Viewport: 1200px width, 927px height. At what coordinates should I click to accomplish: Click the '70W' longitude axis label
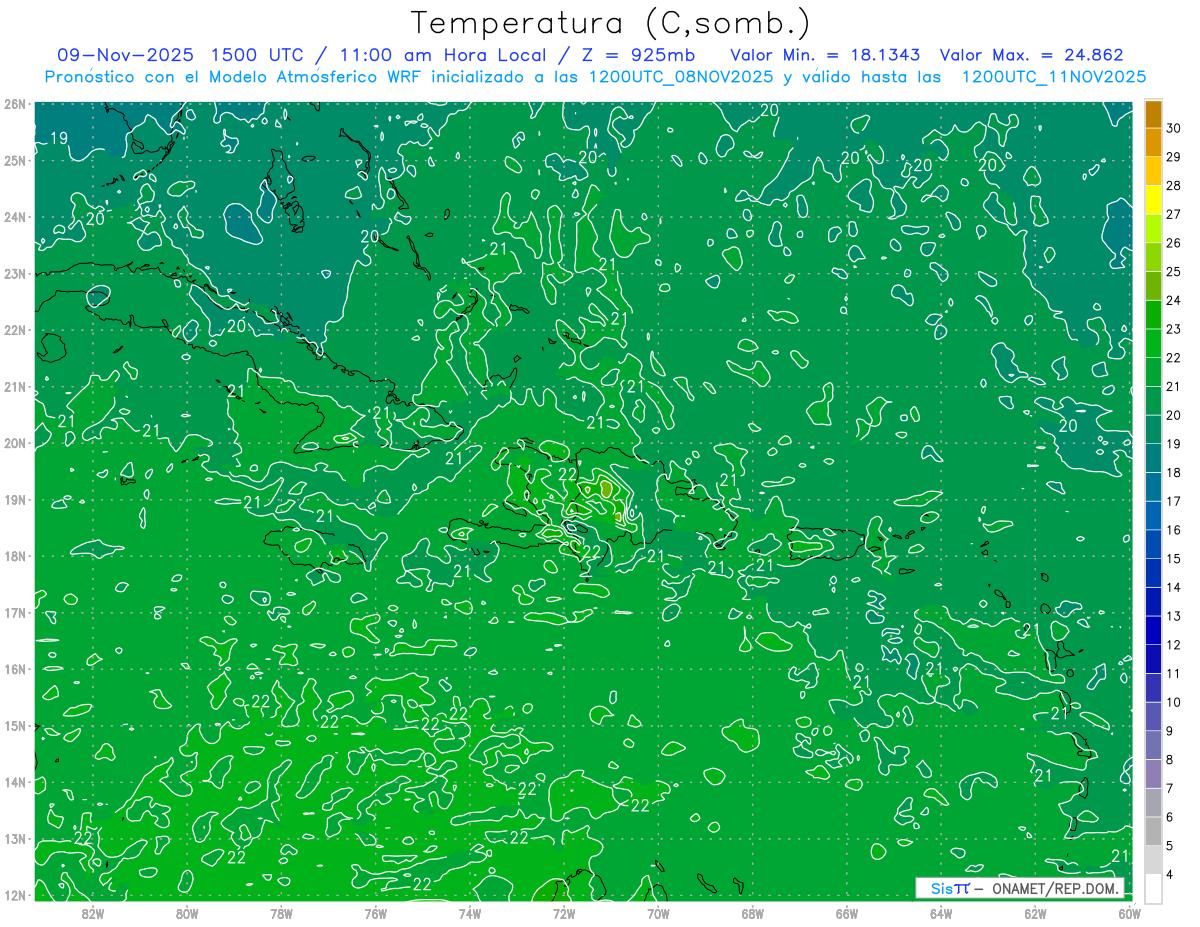(x=658, y=912)
